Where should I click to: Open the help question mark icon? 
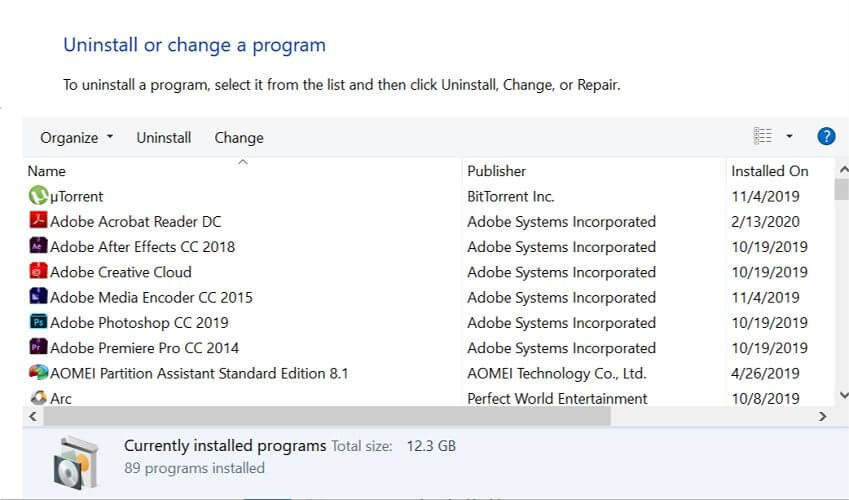click(826, 136)
